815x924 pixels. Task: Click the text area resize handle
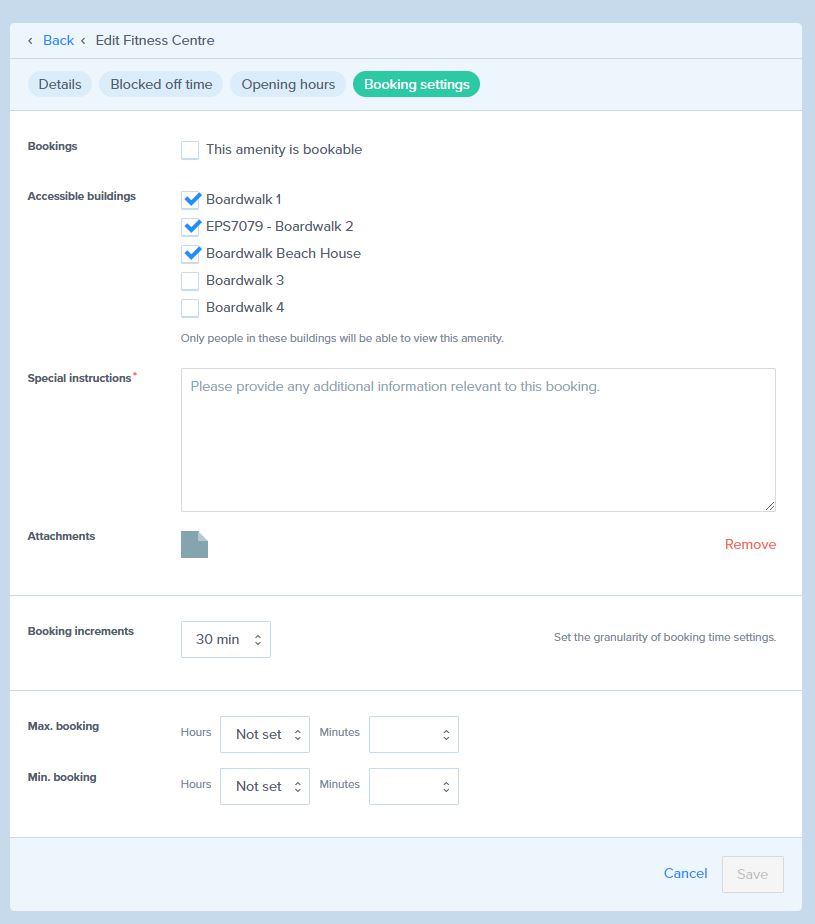click(x=770, y=506)
